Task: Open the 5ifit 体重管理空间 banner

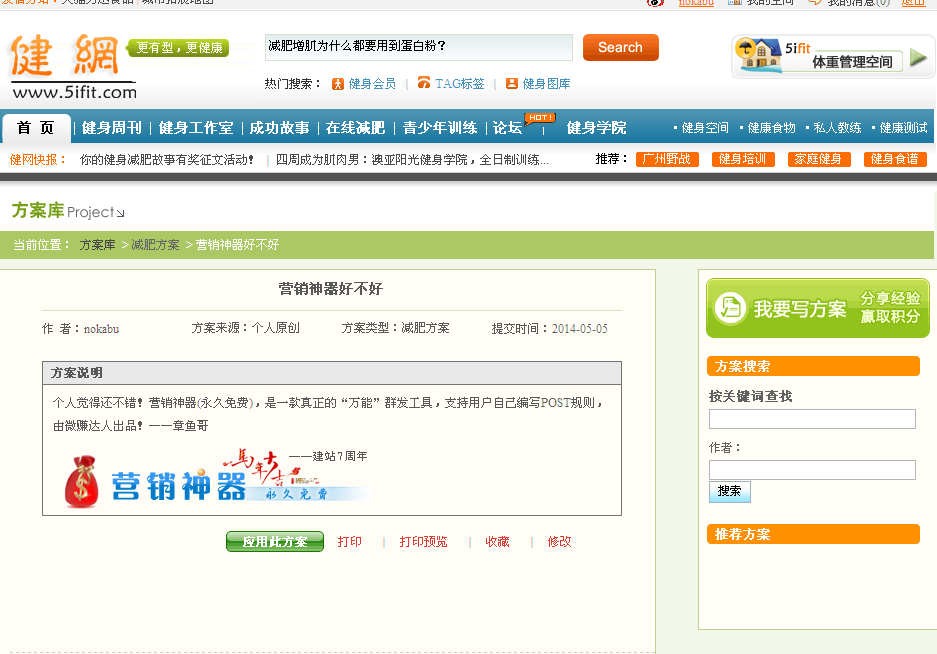Action: click(x=832, y=56)
